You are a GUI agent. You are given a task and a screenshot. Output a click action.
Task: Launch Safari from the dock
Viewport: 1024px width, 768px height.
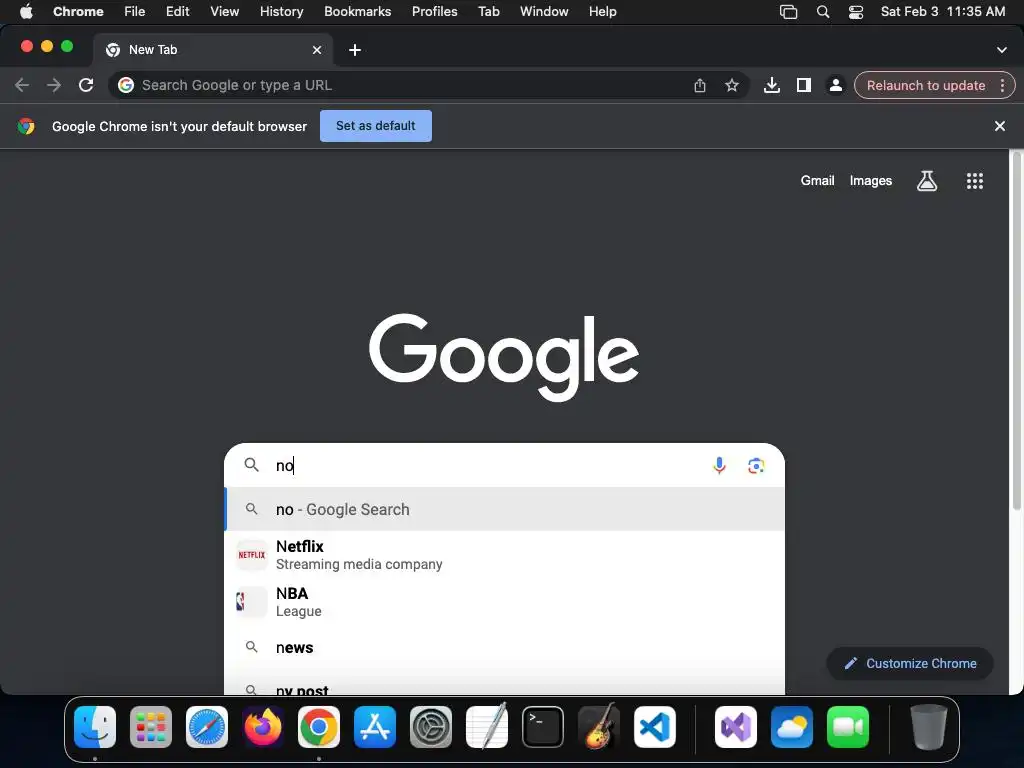207,727
